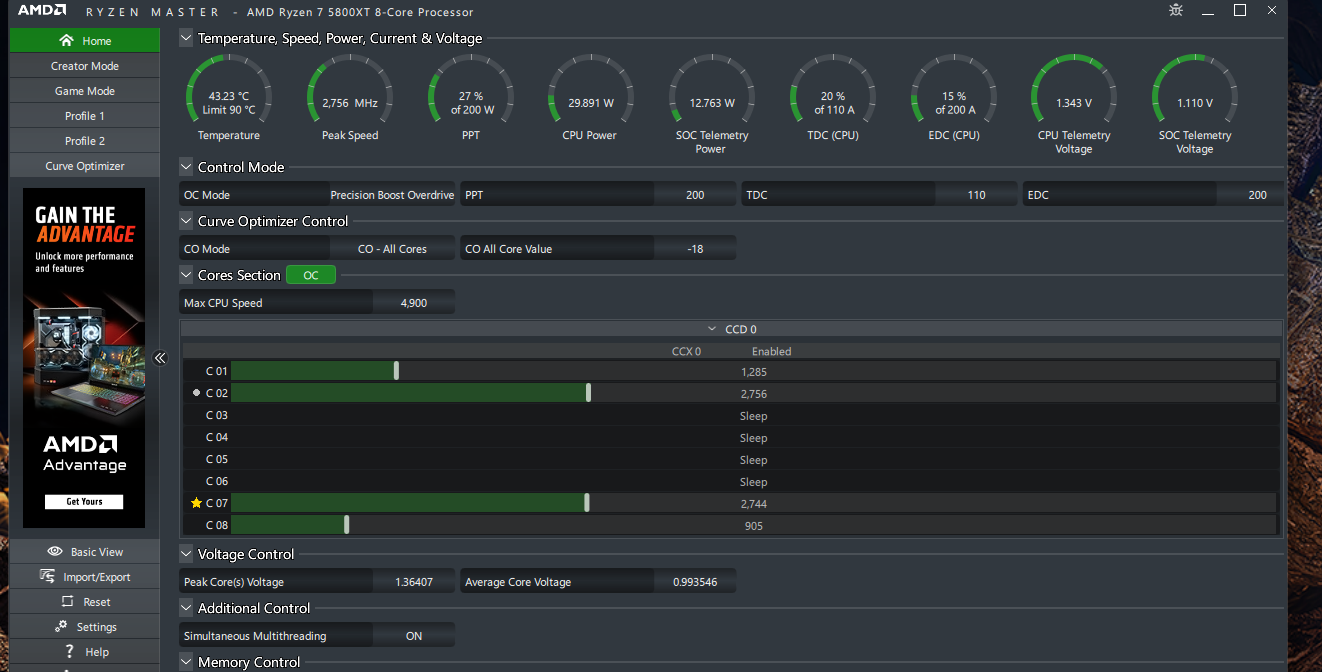Click the Reset label in sidebar
The width and height of the screenshot is (1322, 672).
pos(97,602)
